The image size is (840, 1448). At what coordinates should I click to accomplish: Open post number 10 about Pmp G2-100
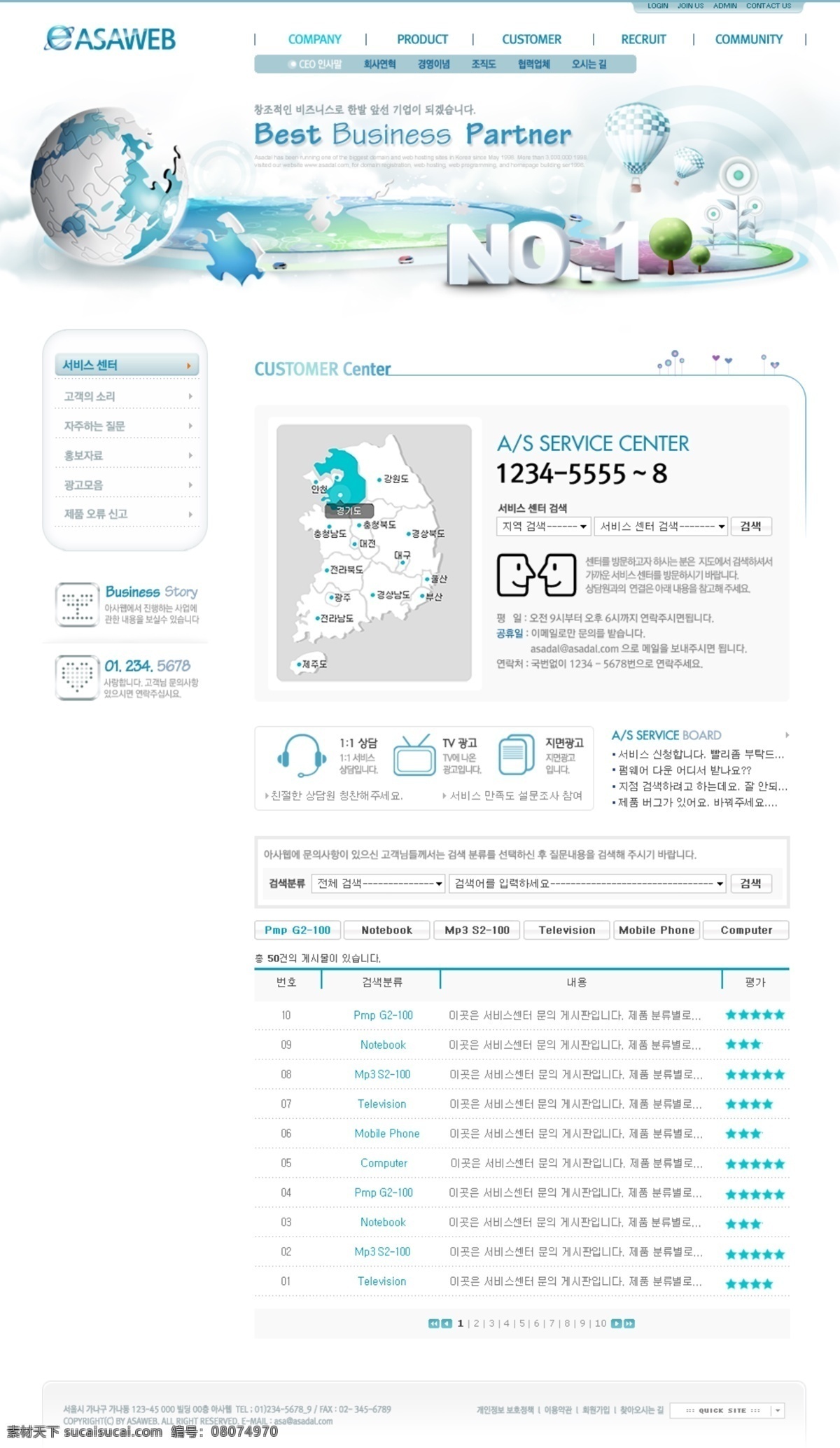coord(521,1015)
